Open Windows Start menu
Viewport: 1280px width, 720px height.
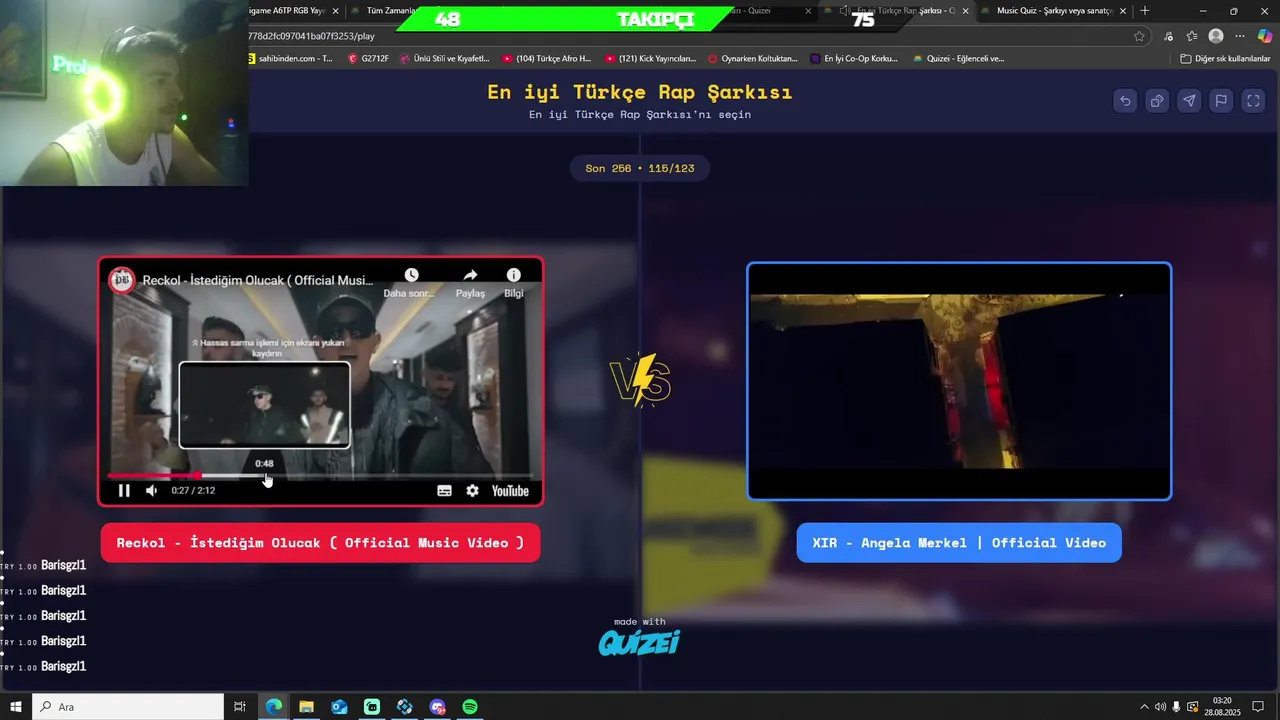16,707
